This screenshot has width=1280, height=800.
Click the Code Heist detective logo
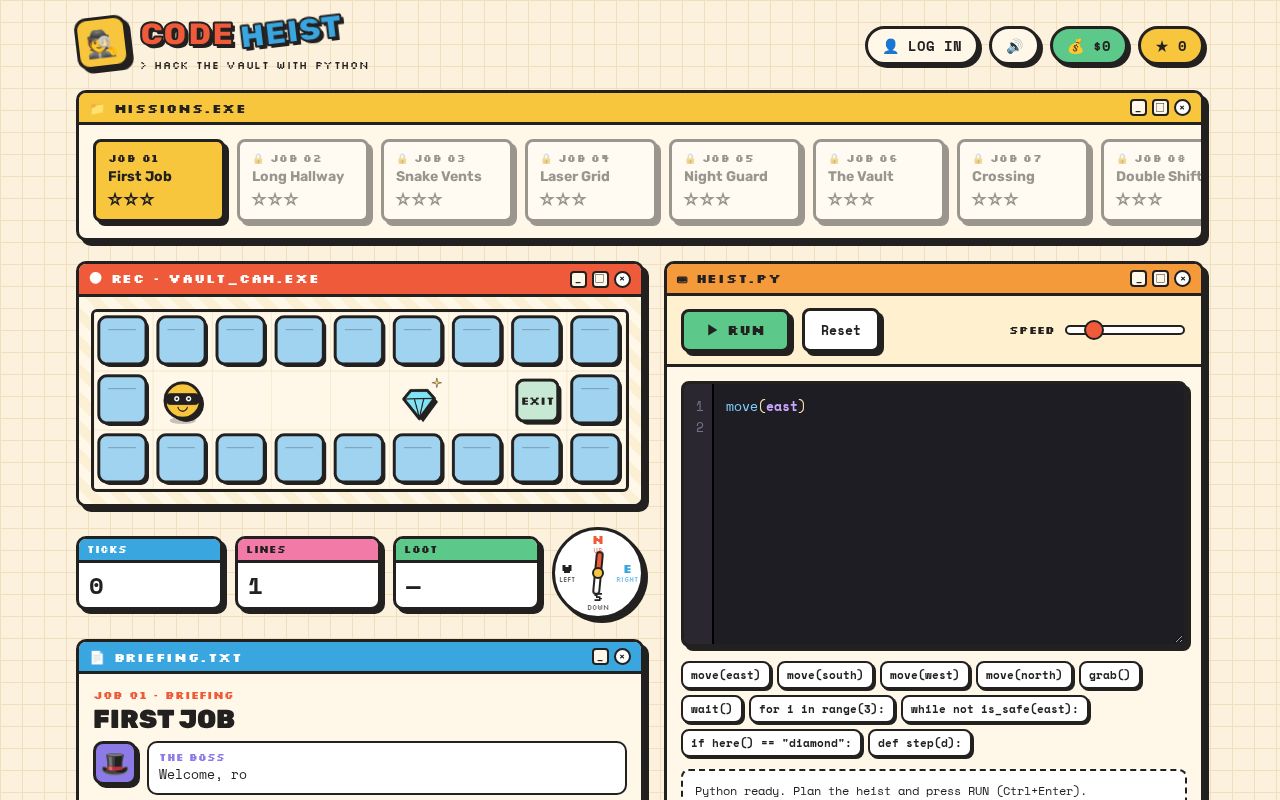(x=103, y=43)
